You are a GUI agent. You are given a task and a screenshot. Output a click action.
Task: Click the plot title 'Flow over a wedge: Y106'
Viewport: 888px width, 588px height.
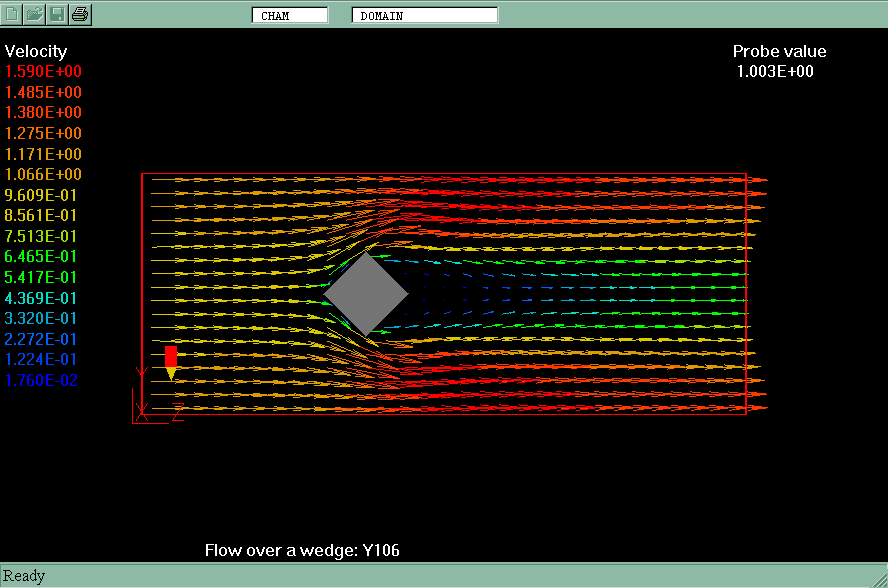tap(302, 551)
